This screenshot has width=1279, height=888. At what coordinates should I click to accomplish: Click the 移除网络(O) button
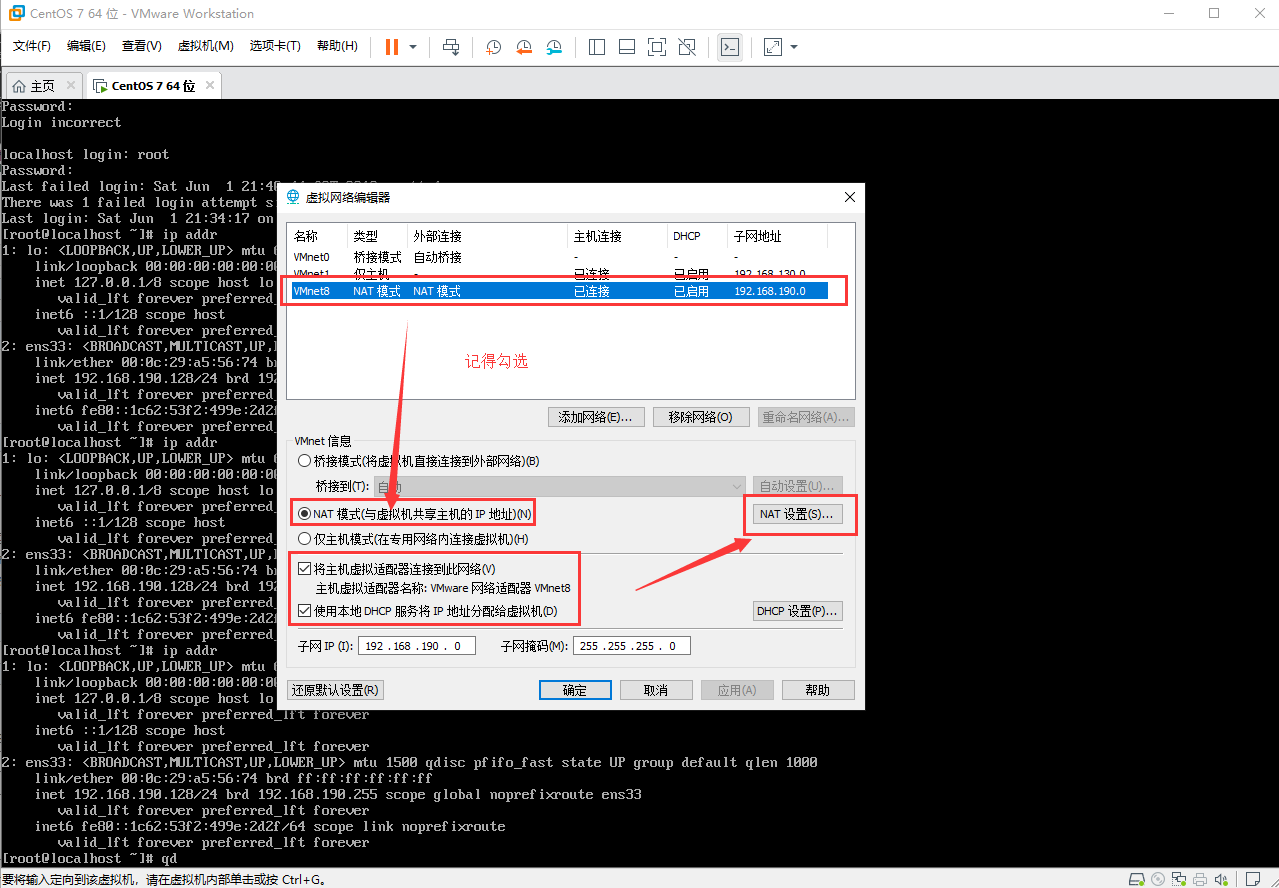(702, 417)
